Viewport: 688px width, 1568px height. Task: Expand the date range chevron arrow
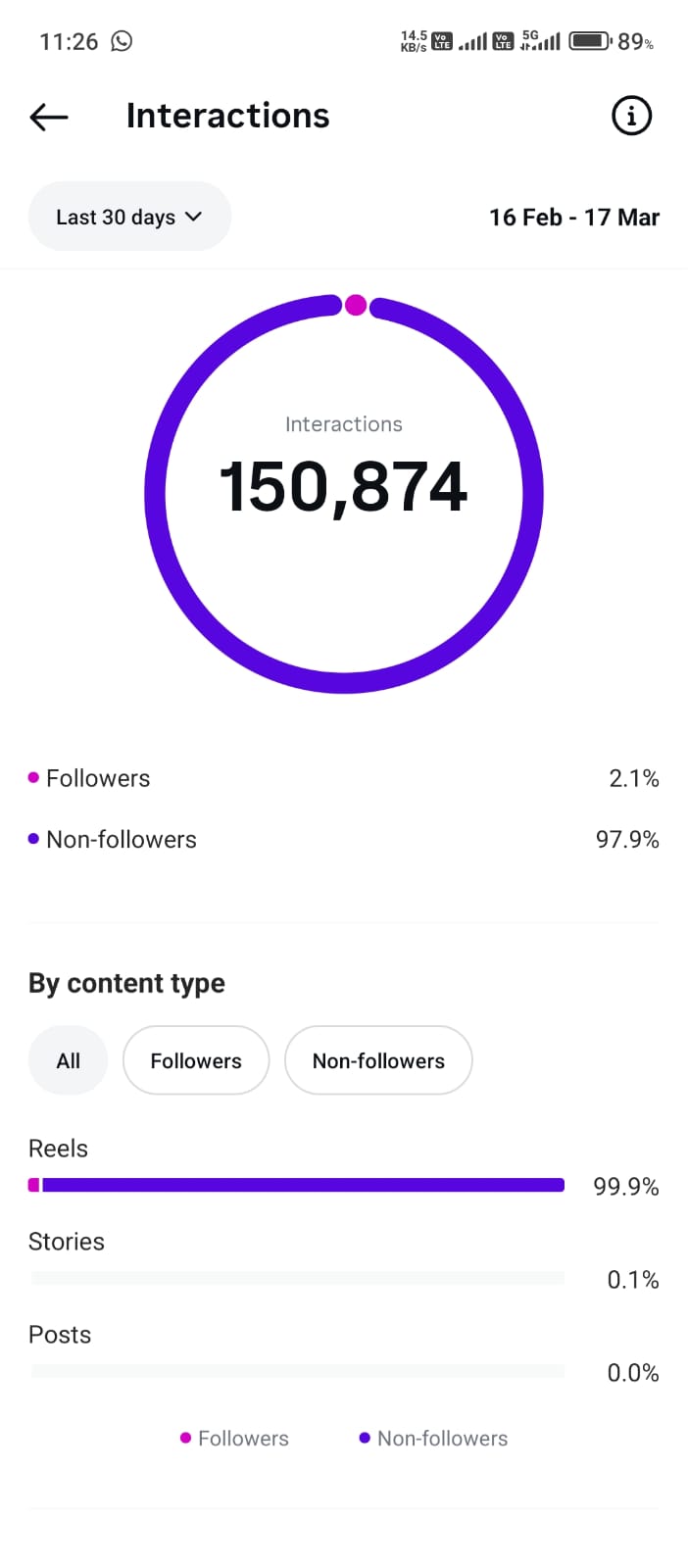[x=193, y=217]
